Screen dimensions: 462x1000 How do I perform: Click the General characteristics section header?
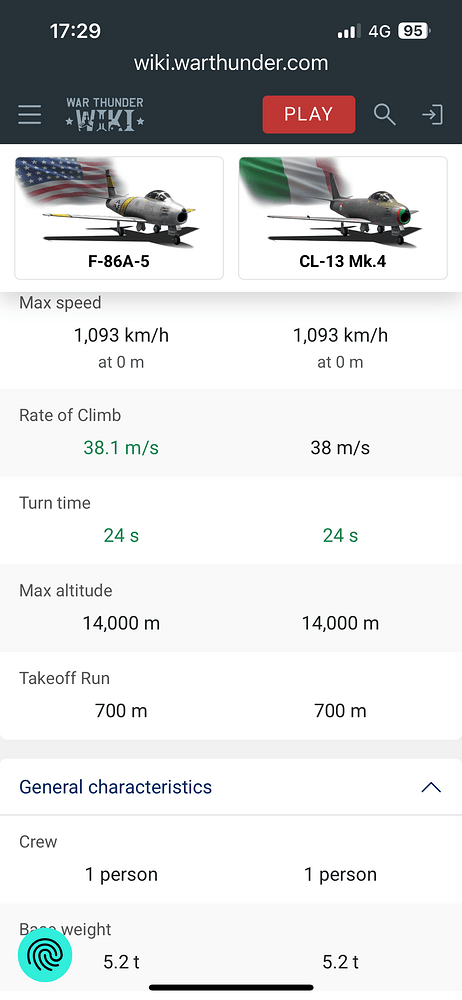(x=231, y=787)
